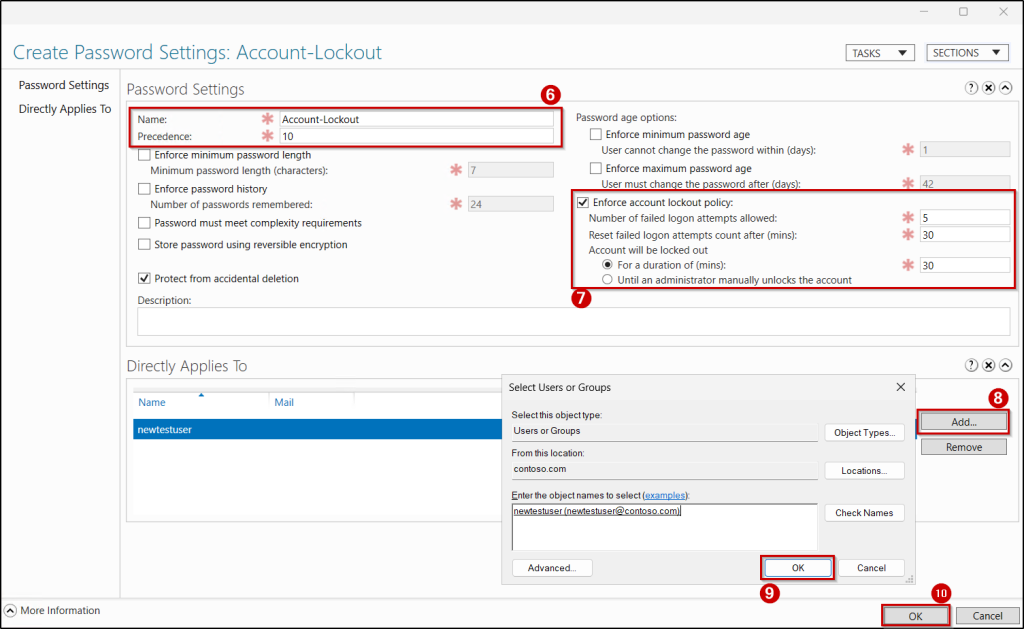Remove the Password Settings section
The height and width of the screenshot is (629, 1024).
(x=988, y=88)
